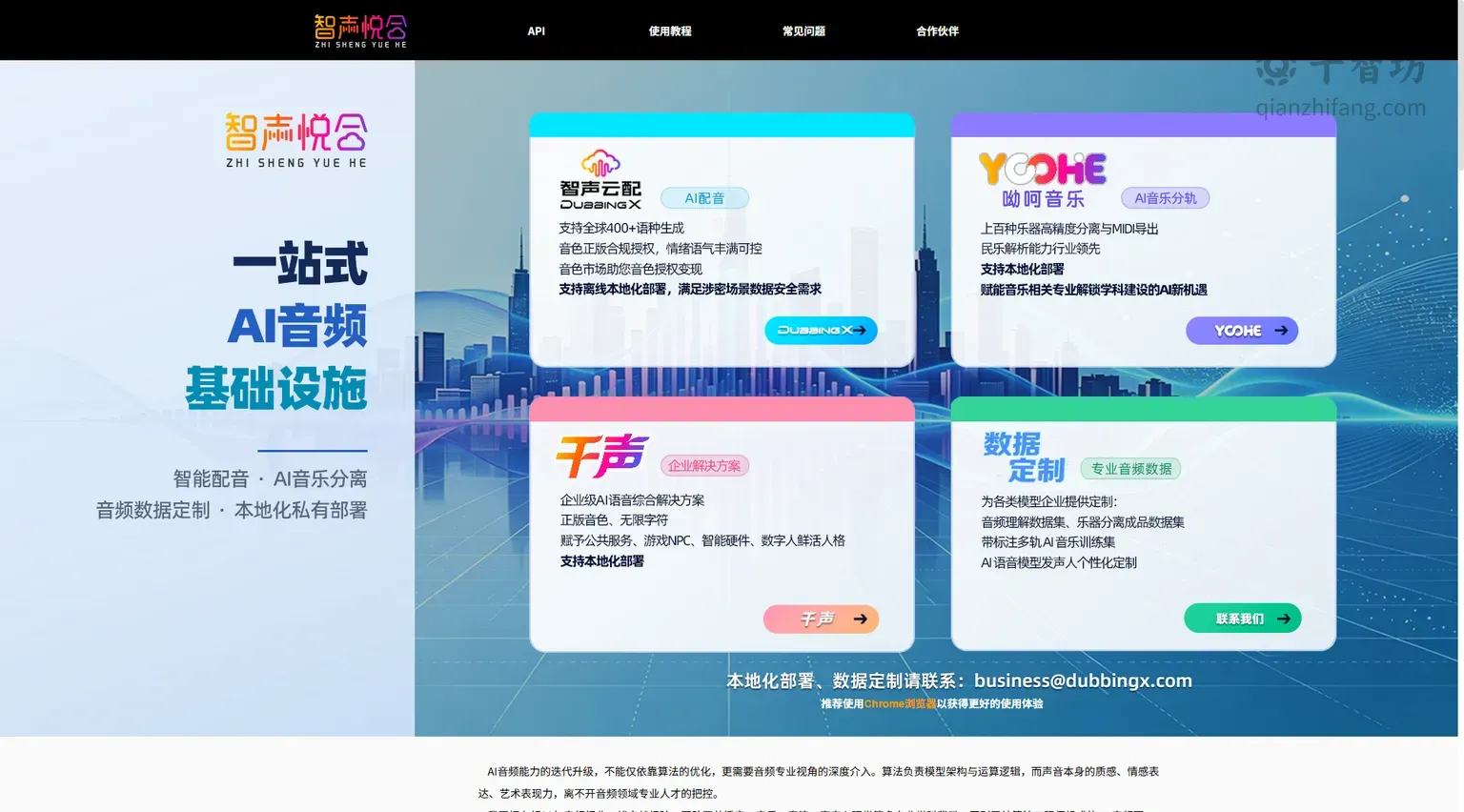Click the line AI语音模型发声人个性化定制

point(1059,563)
